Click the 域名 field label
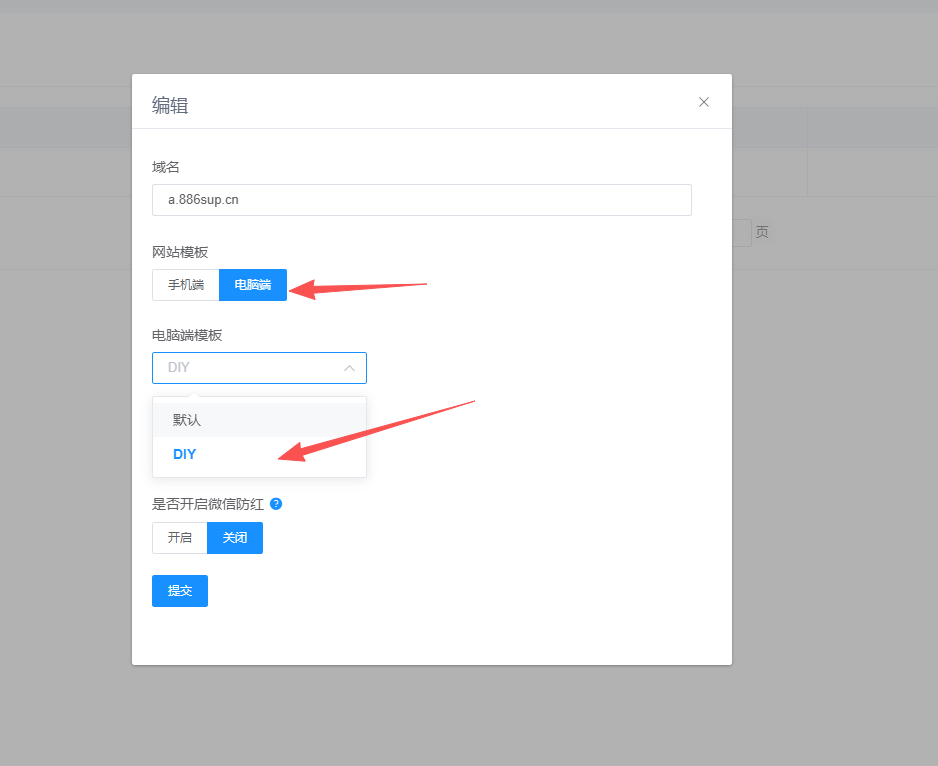938x766 pixels. (166, 167)
